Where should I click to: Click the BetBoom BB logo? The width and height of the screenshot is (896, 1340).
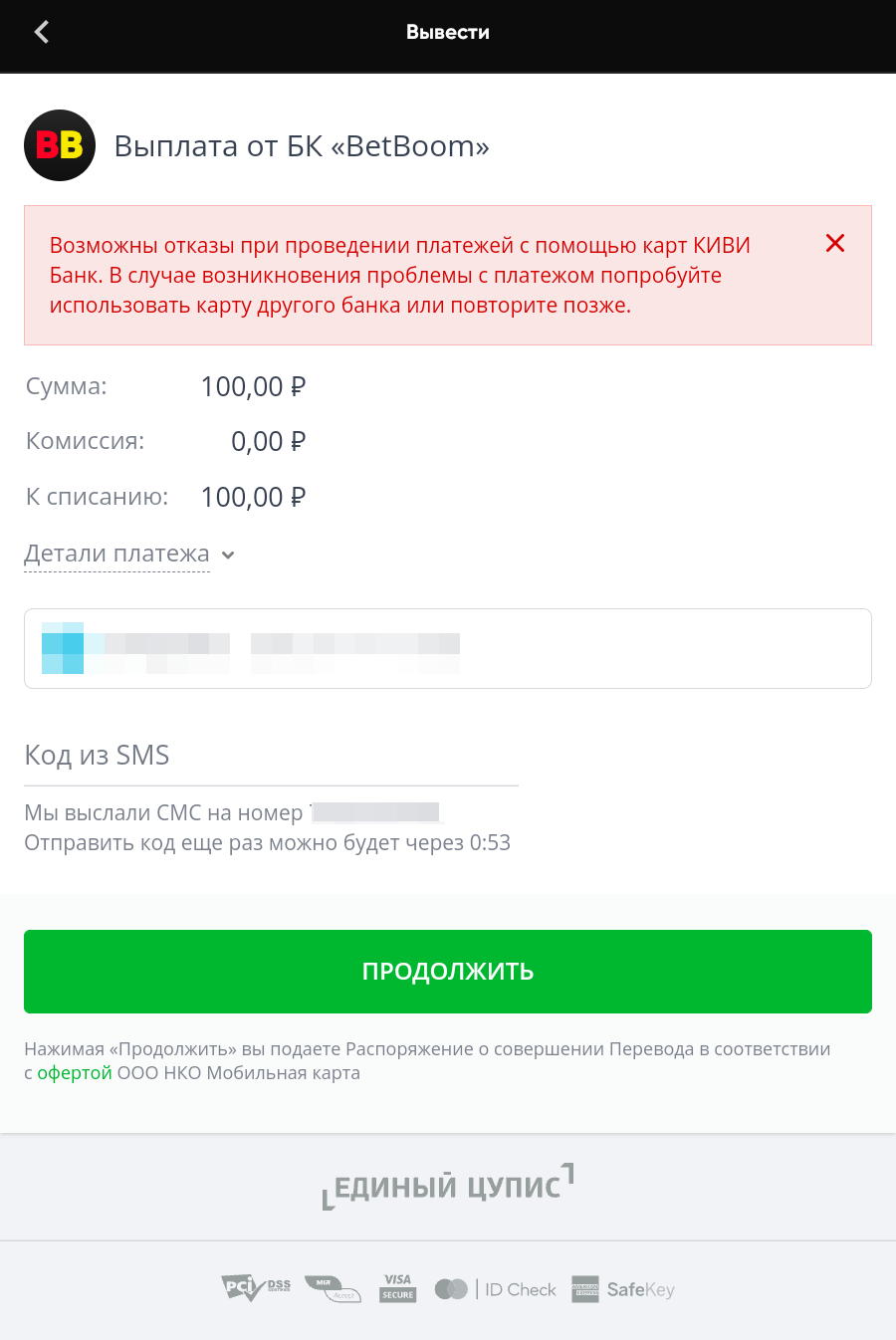pos(60,145)
